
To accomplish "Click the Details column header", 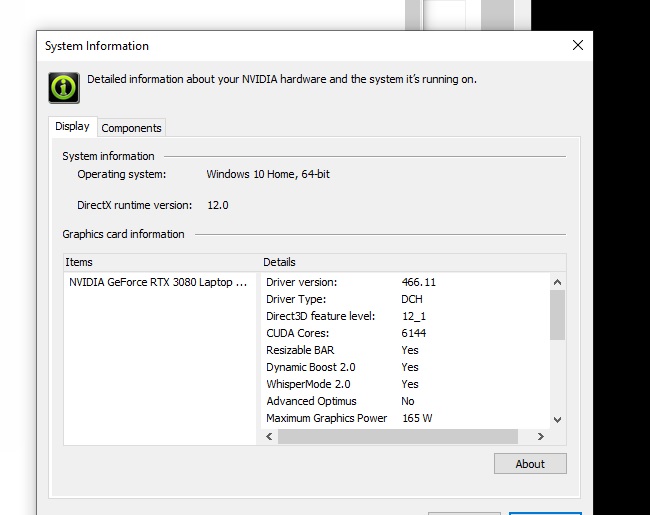I will (x=413, y=262).
